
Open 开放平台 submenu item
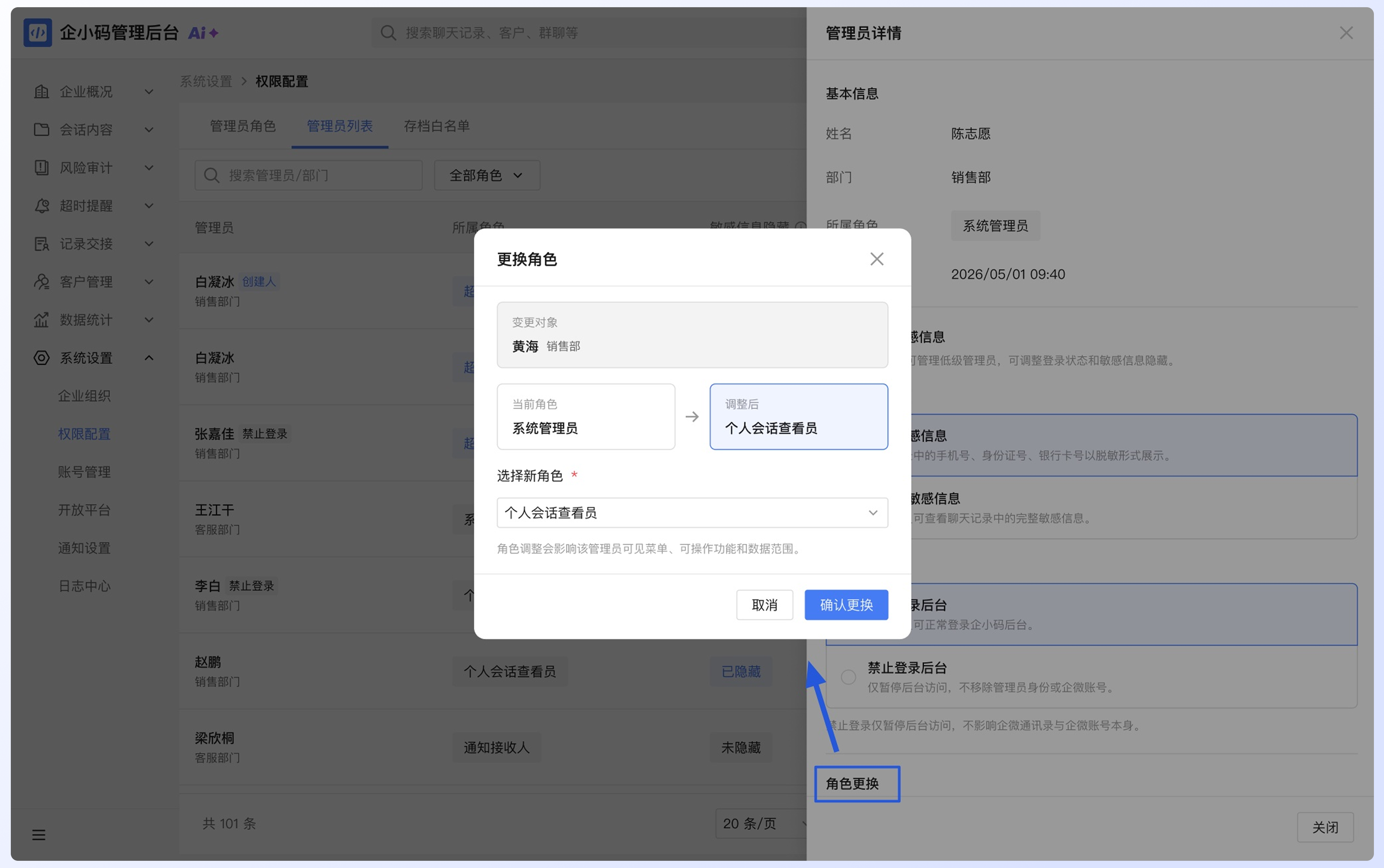point(84,510)
